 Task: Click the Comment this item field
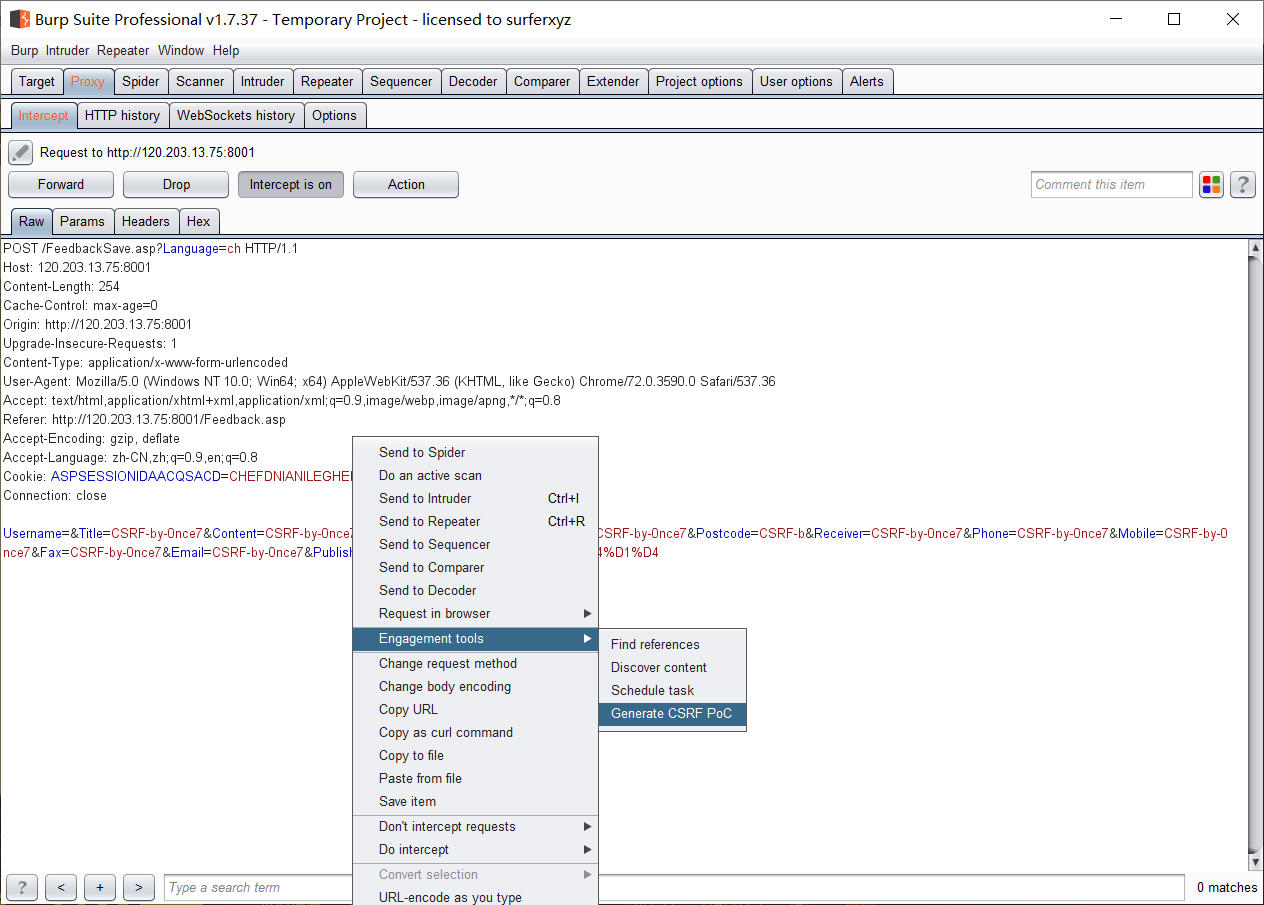tap(1112, 184)
